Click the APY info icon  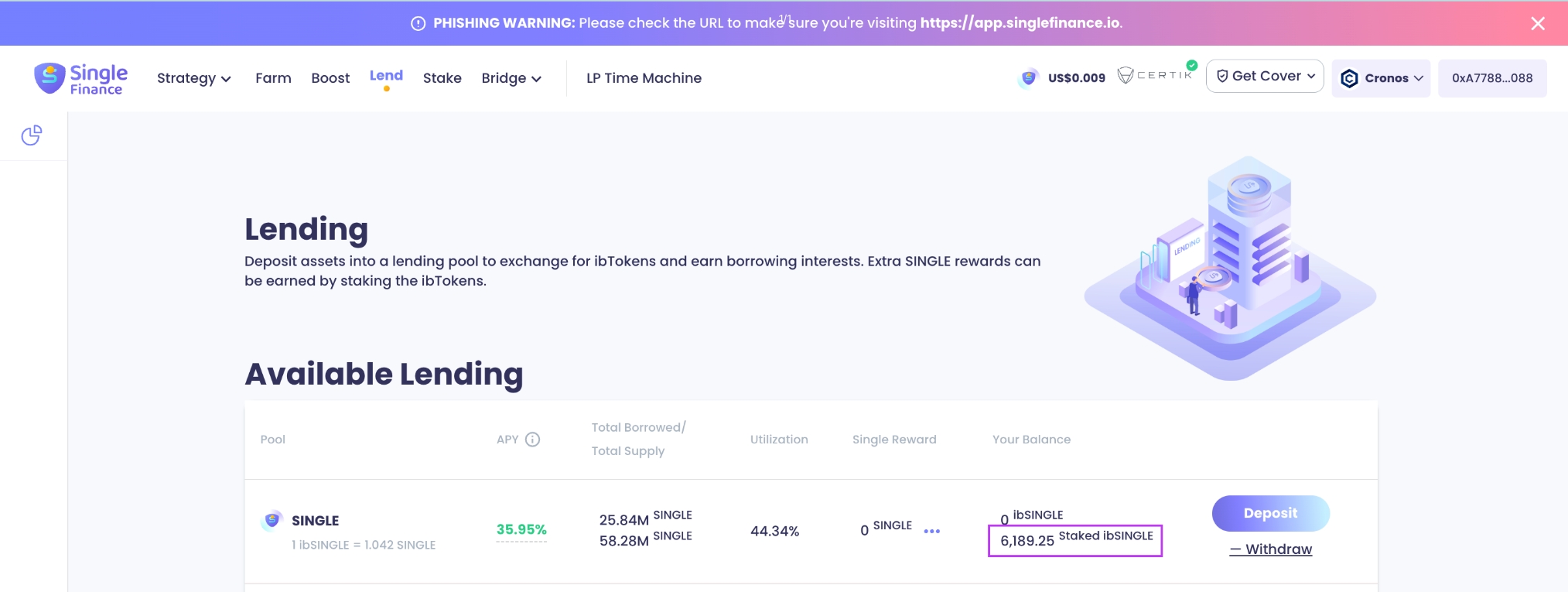(x=532, y=440)
